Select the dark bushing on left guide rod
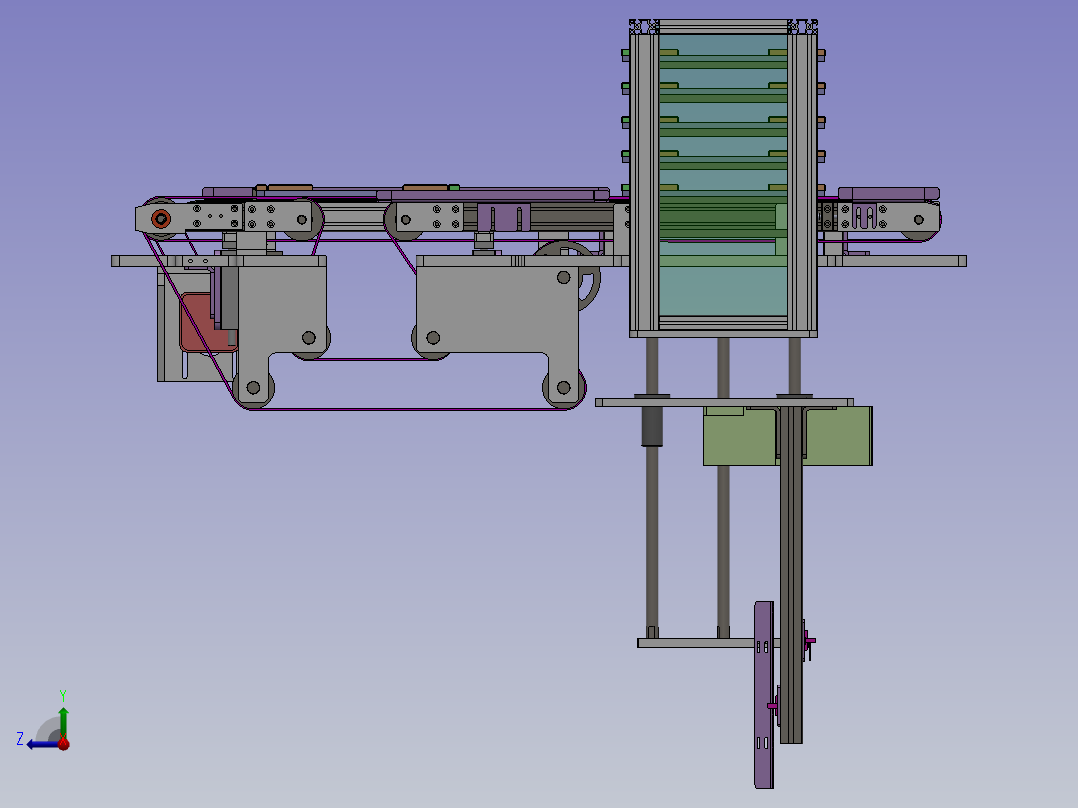This screenshot has width=1078, height=808. tap(652, 426)
